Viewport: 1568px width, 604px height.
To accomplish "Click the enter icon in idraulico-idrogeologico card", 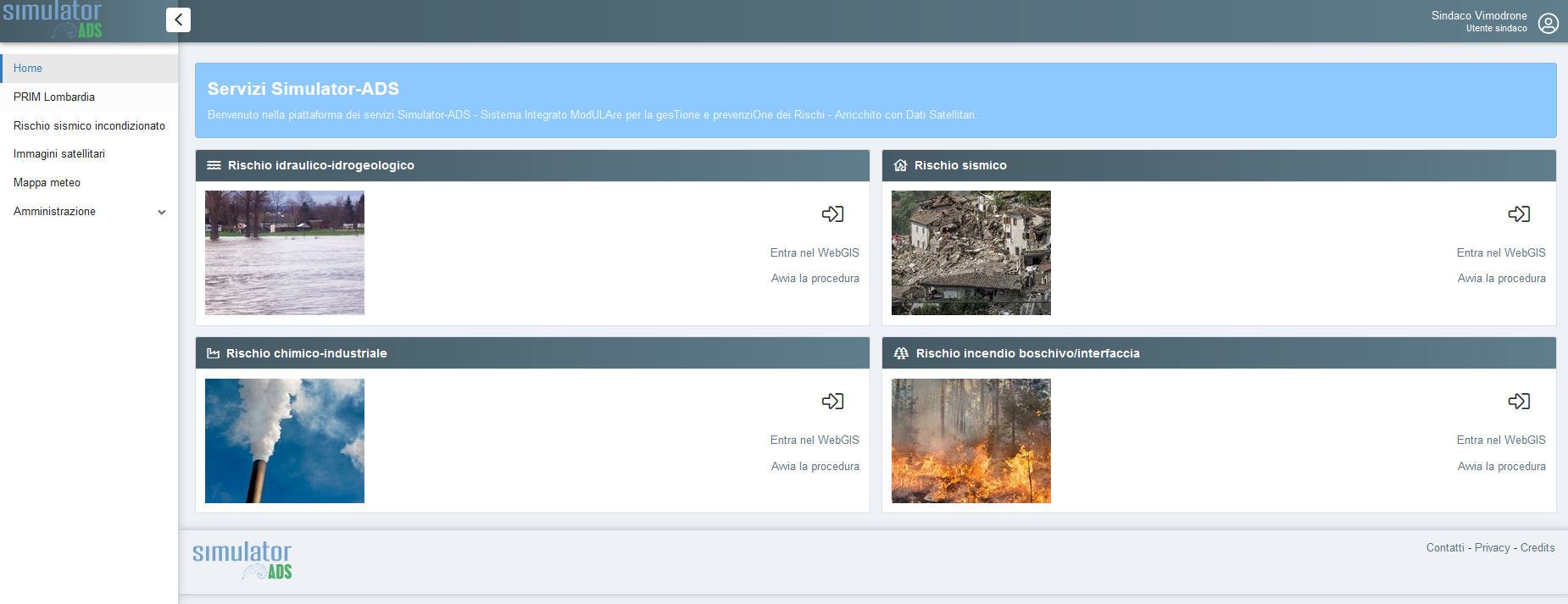I will 832,213.
